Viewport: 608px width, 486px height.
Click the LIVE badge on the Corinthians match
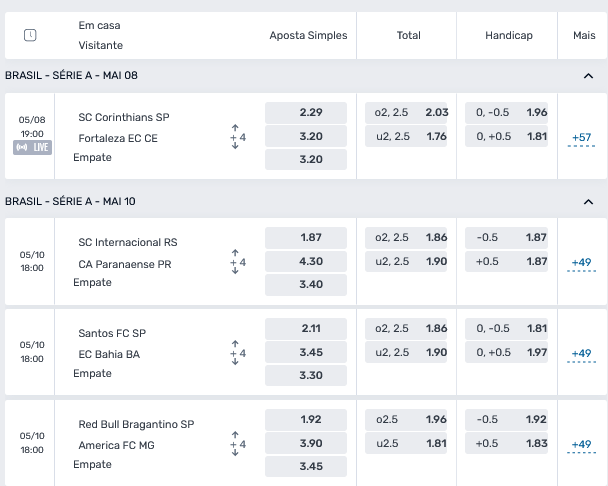tap(33, 147)
